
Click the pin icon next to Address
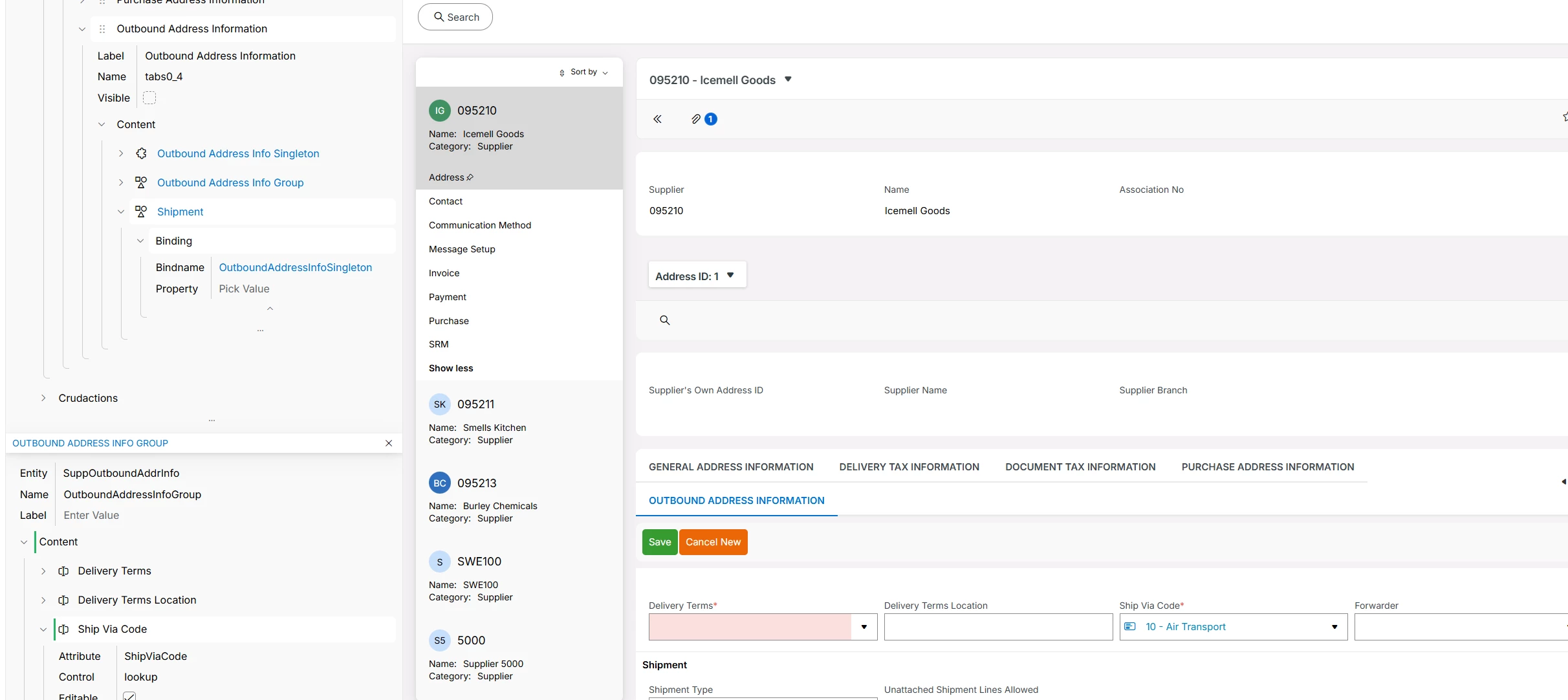470,177
